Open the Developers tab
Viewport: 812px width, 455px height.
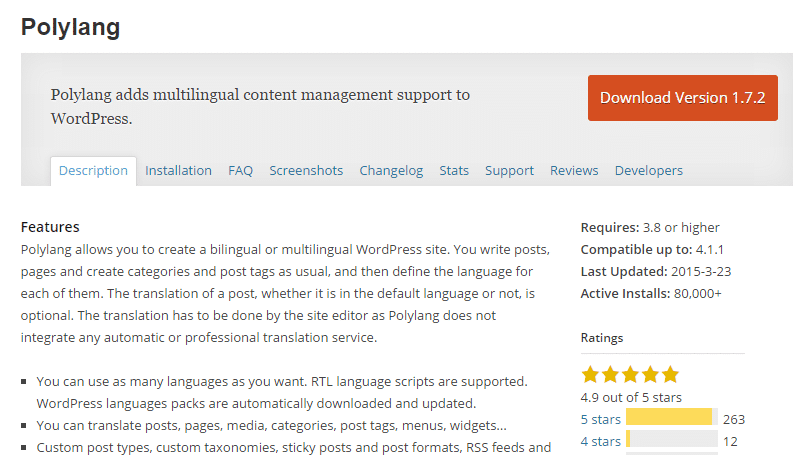tap(649, 171)
